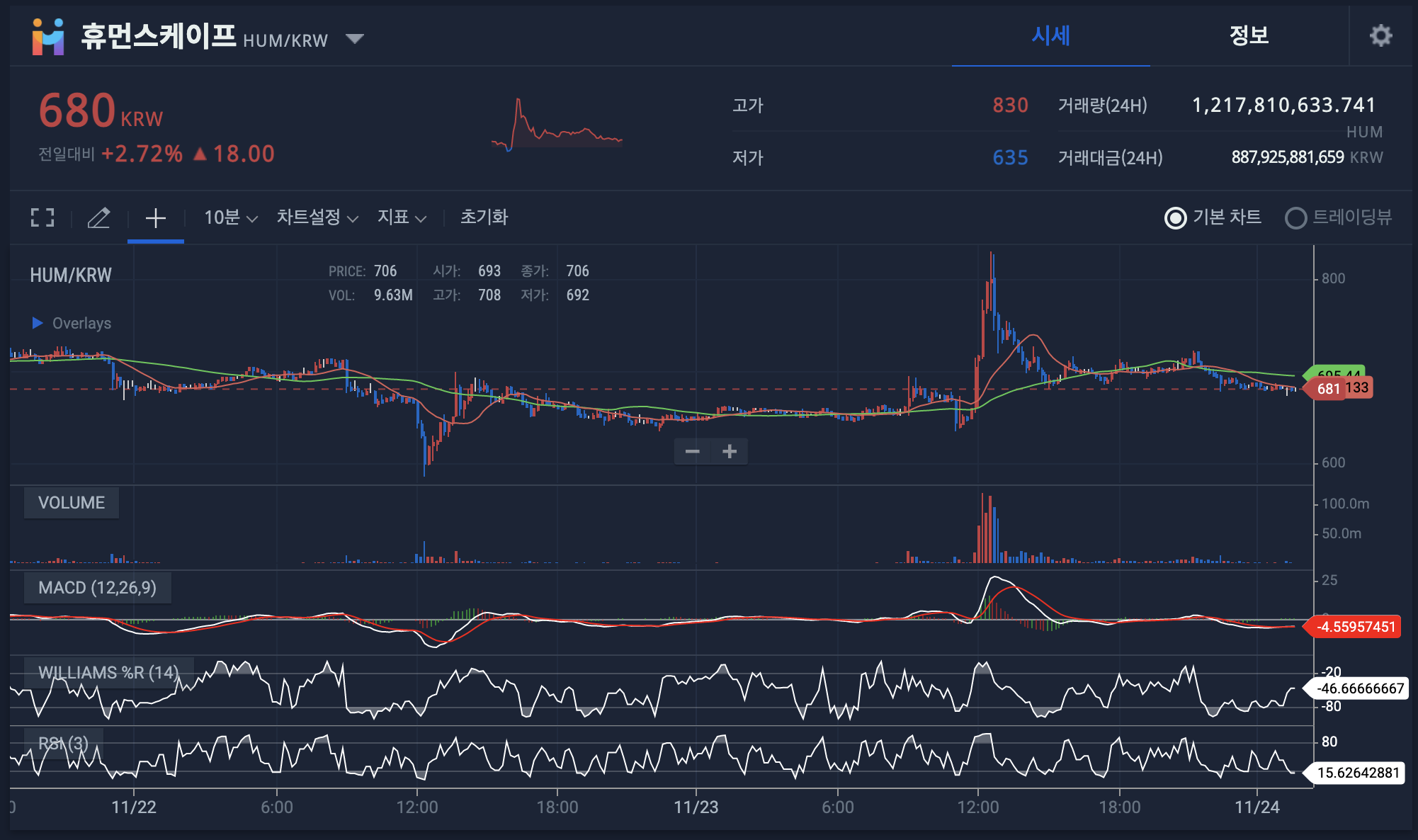The width and height of the screenshot is (1418, 840).
Task: Expand the Overlays triangle
Action: coord(38,323)
